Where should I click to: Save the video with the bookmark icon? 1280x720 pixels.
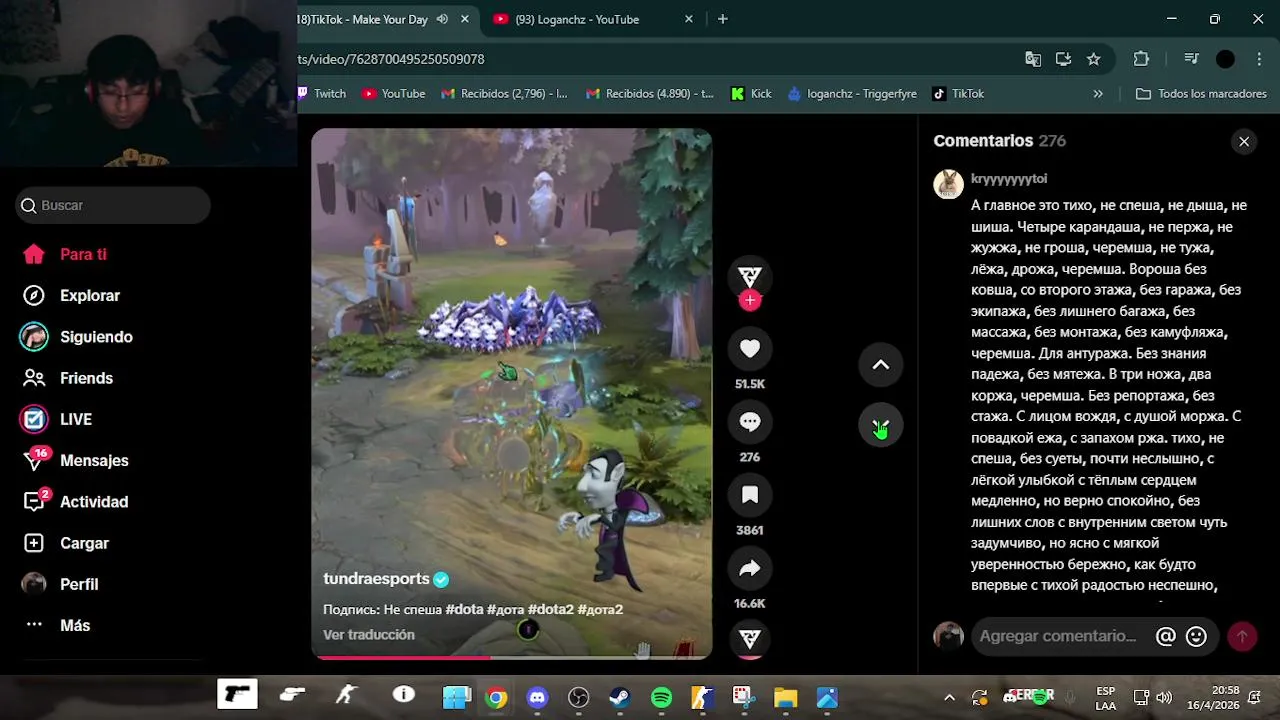(x=750, y=495)
